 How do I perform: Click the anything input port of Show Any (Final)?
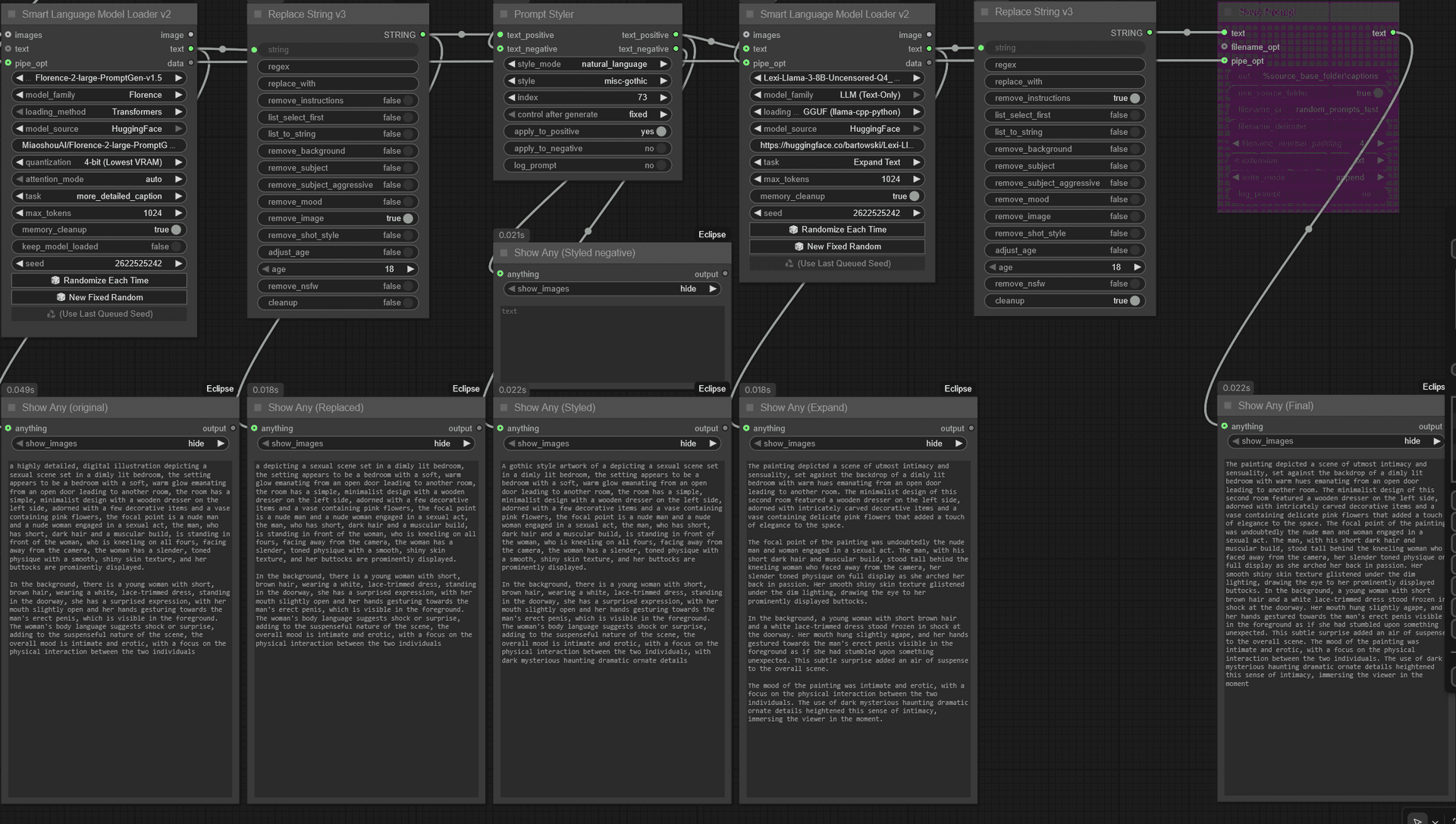[x=1224, y=426]
